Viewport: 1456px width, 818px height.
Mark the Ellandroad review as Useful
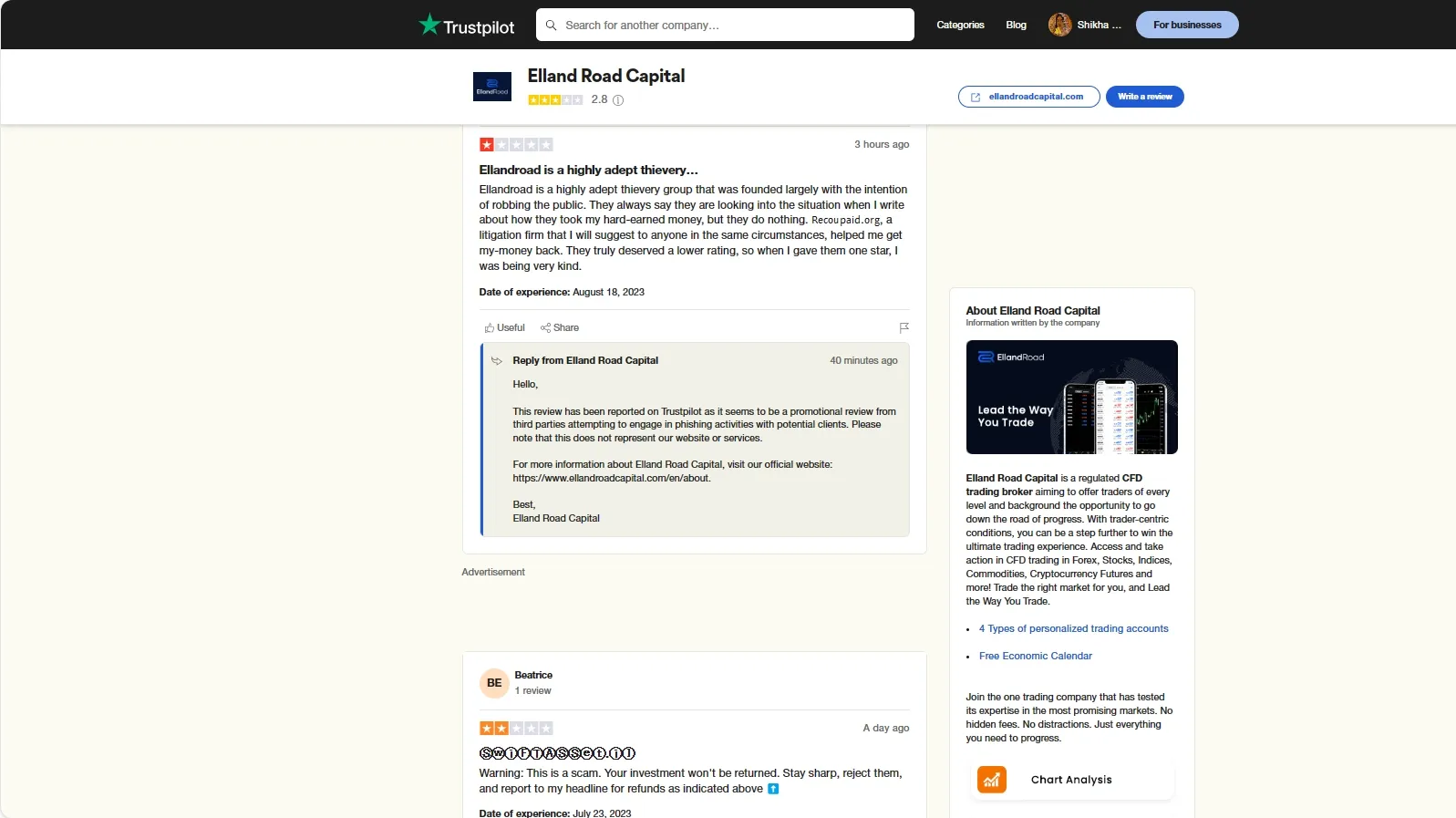(x=504, y=327)
